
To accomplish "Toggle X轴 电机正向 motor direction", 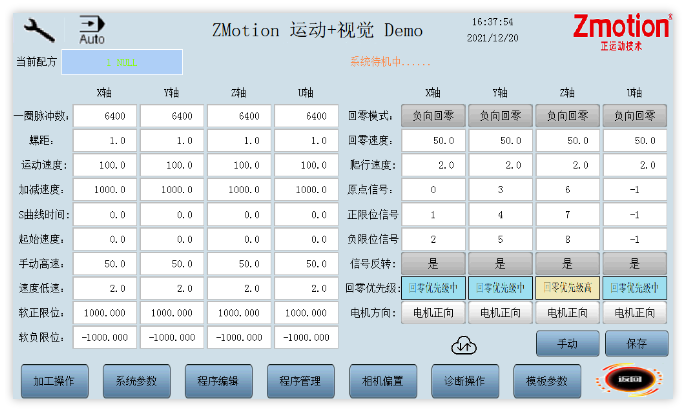I will pos(433,312).
